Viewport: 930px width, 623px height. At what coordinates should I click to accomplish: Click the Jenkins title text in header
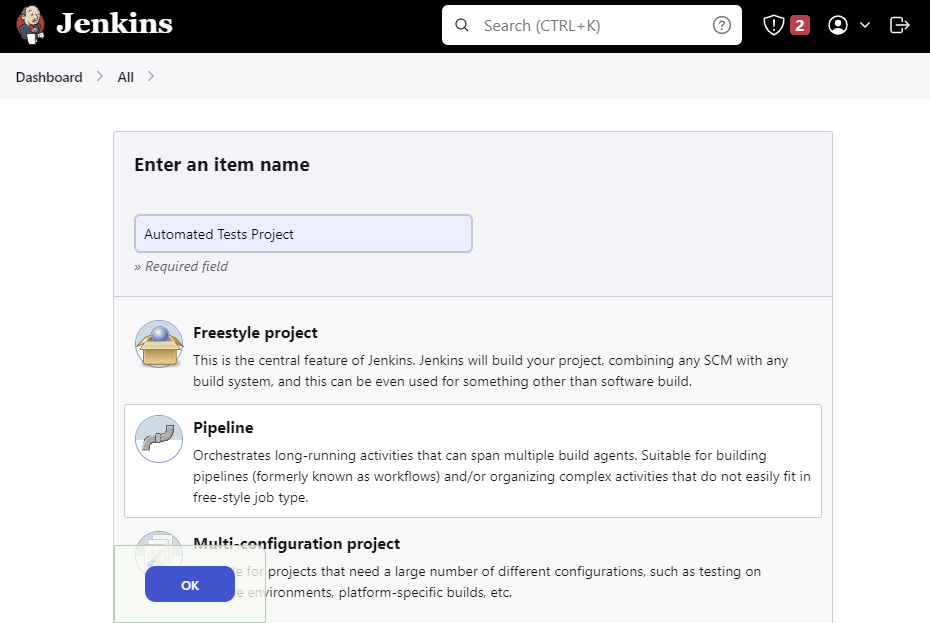click(114, 25)
